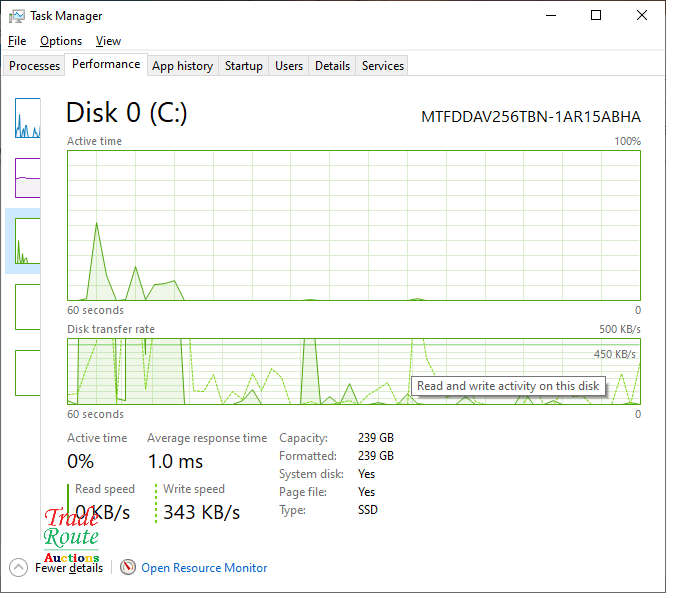This screenshot has height=598, width=676.
Task: Select the blue CPU graph thumbnail
Action: pyautogui.click(x=27, y=118)
